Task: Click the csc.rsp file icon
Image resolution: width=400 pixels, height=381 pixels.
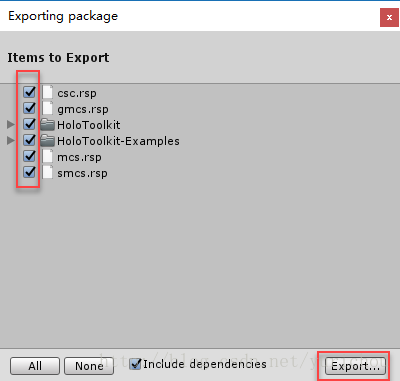Action: pos(48,92)
